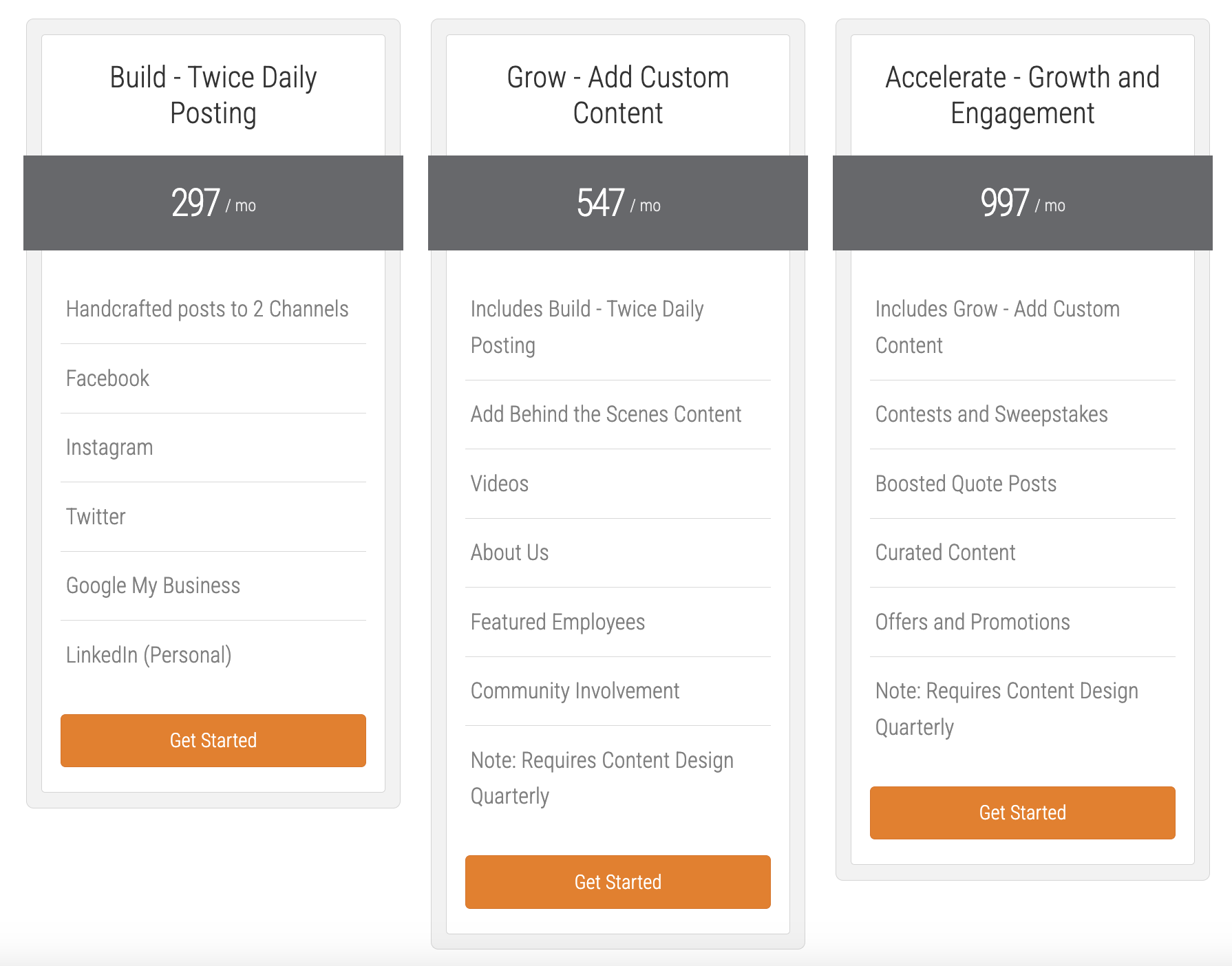Select Handcrafted posts to 2 Channels

click(x=207, y=309)
